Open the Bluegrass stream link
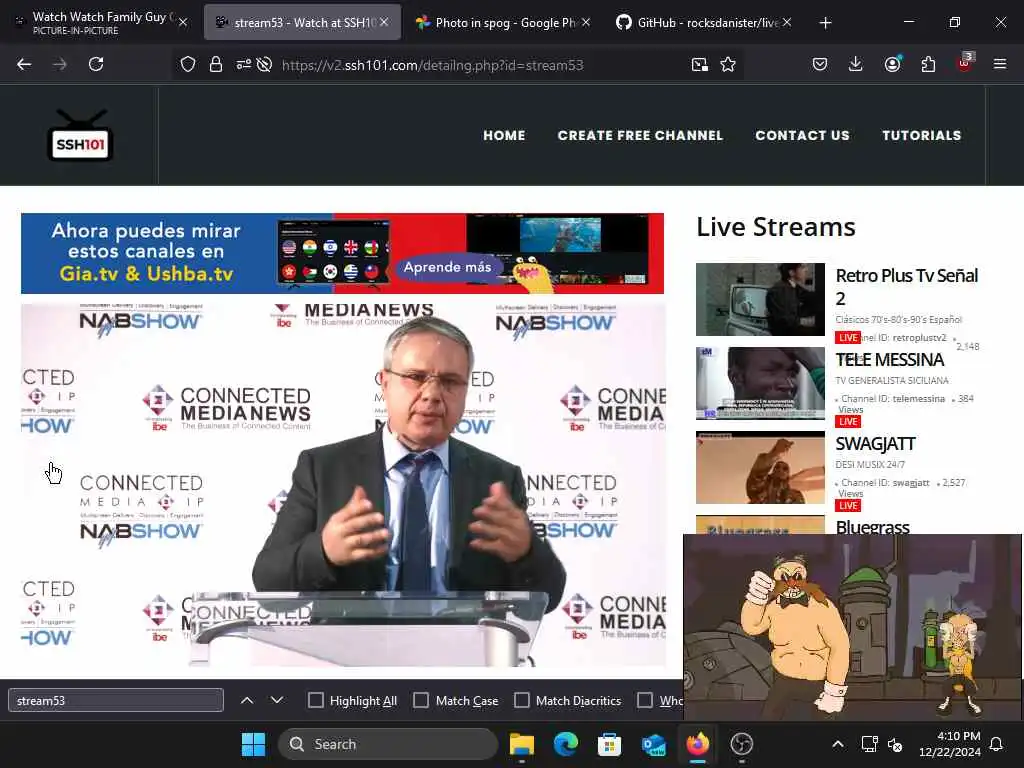Image resolution: width=1024 pixels, height=768 pixels. pos(872,526)
